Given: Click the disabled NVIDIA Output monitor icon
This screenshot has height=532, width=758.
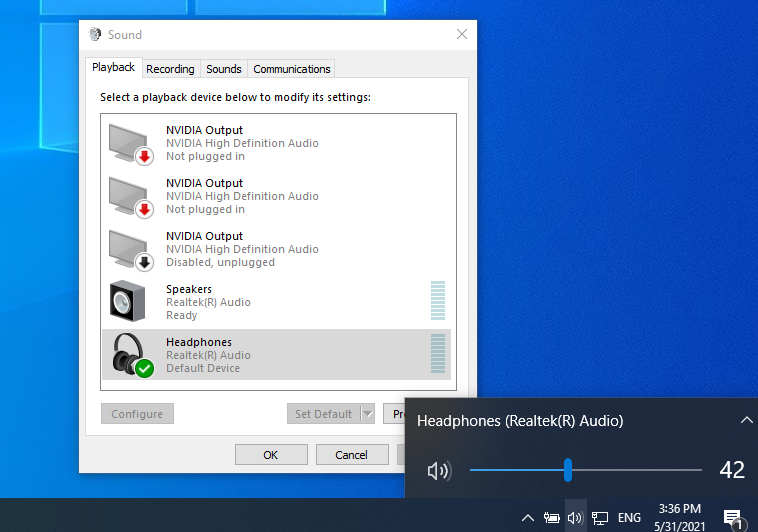Looking at the screenshot, I should coord(131,250).
